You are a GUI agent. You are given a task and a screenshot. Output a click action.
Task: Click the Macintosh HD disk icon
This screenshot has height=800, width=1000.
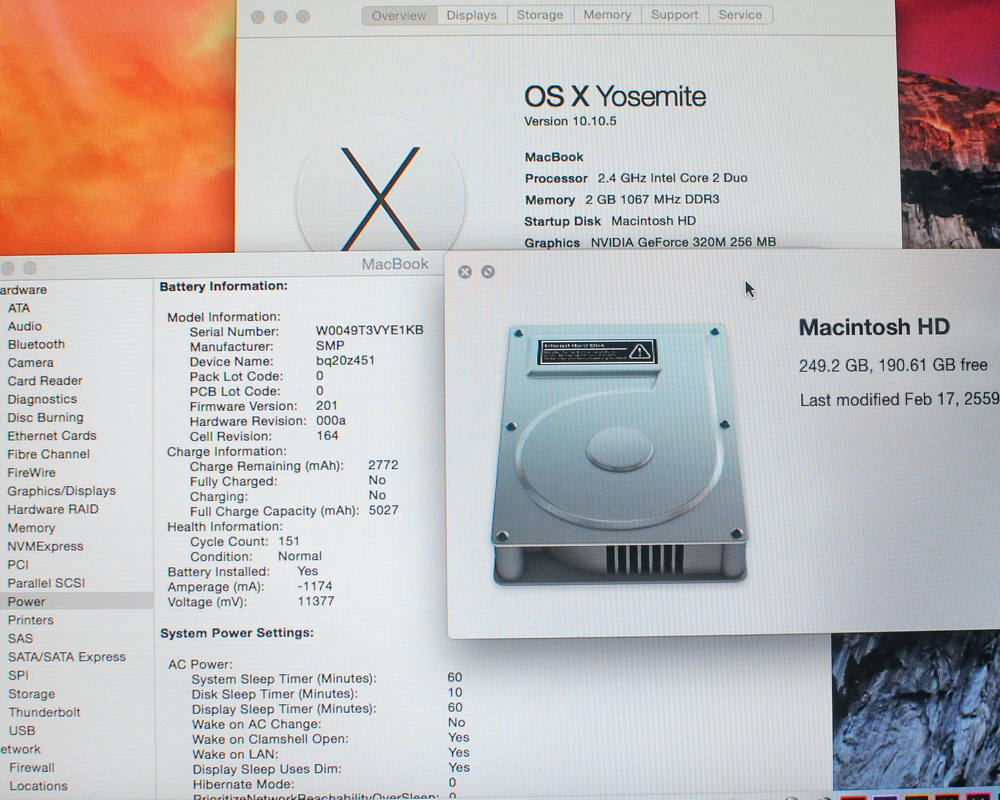[619, 454]
